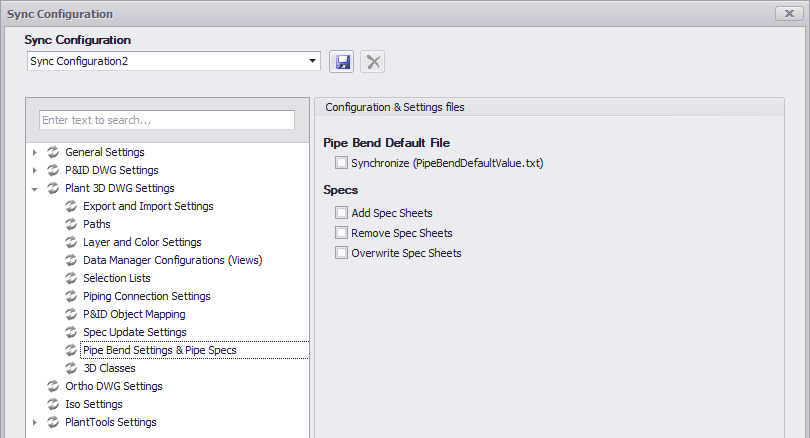
Task: Click sync icon beside Selection Lists
Action: click(71, 278)
